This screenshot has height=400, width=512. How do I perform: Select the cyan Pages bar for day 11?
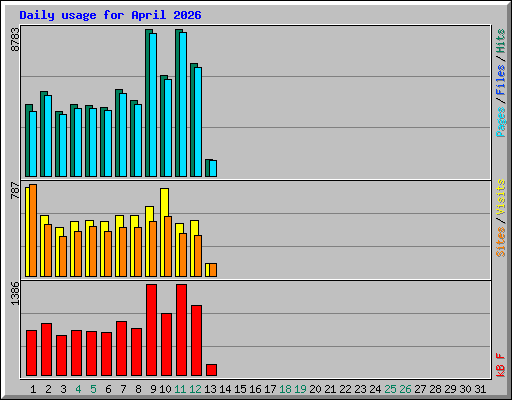[183, 104]
